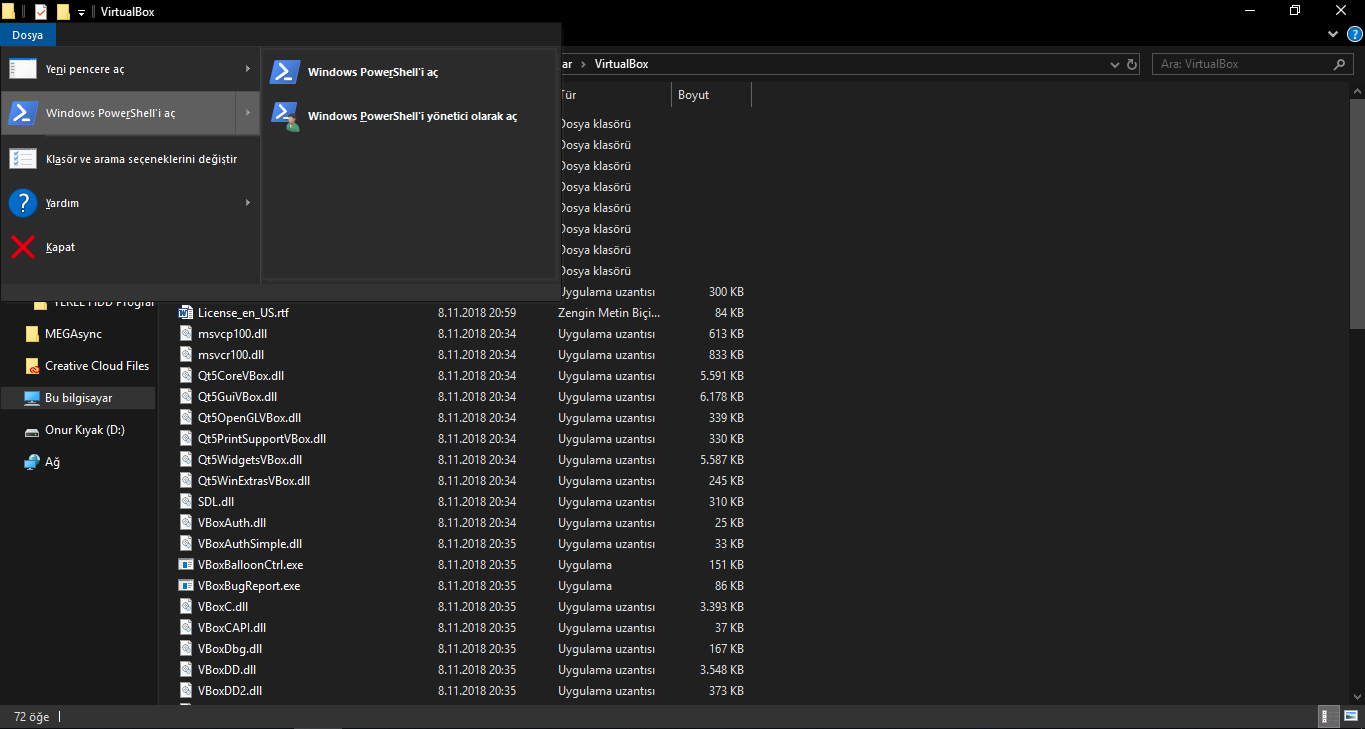The width and height of the screenshot is (1365, 729).
Task: Switch to details view icon in status bar
Action: 1330,716
